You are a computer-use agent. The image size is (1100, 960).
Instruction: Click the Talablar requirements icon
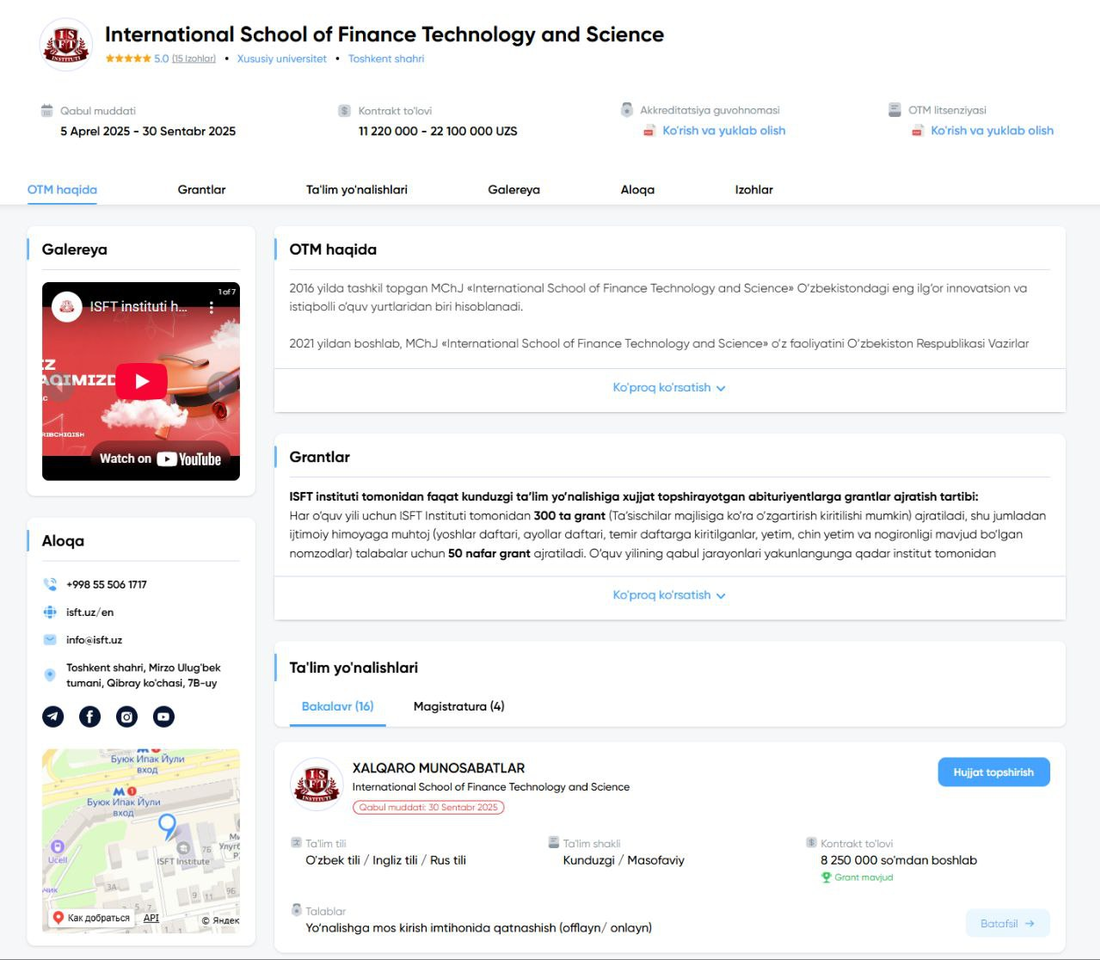tap(296, 910)
